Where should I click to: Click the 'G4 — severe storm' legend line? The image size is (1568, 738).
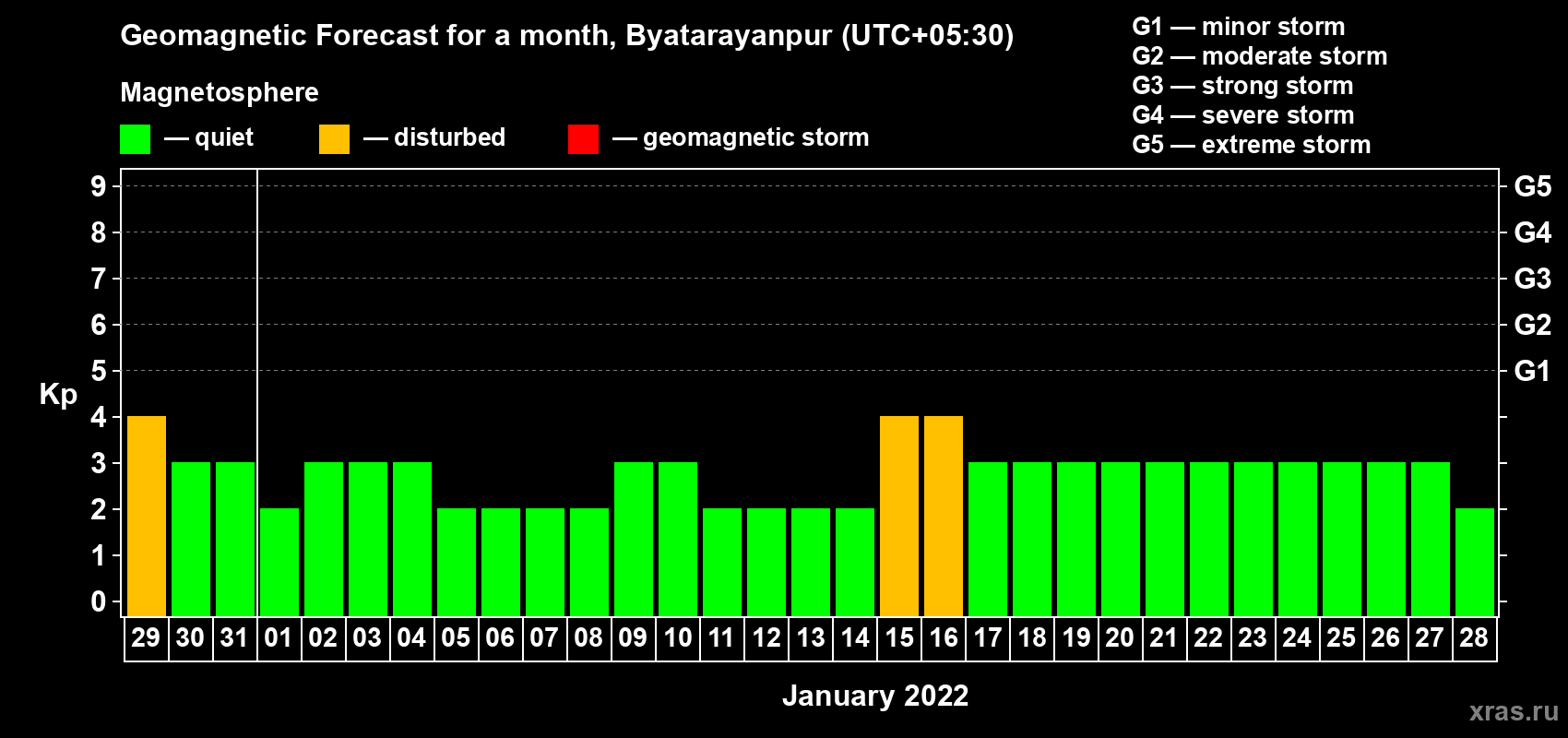pyautogui.click(x=1243, y=115)
